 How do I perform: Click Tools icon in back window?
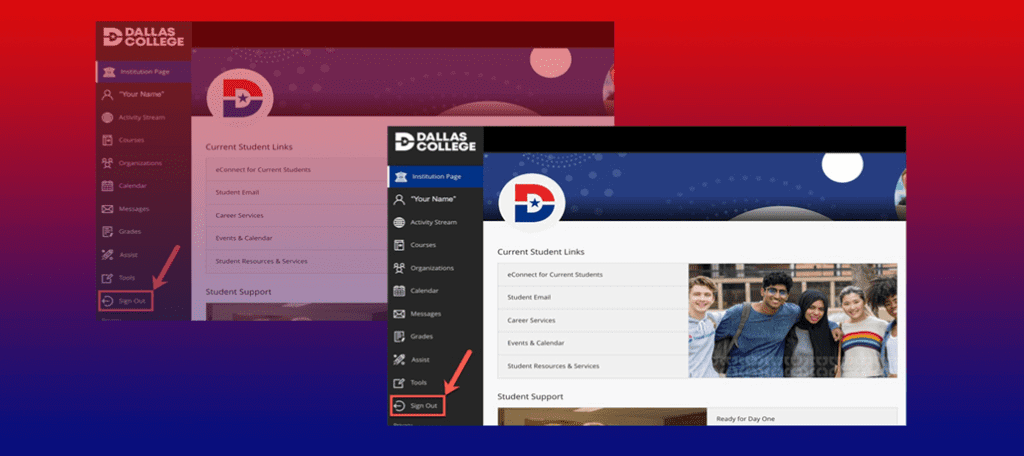click(x=108, y=278)
